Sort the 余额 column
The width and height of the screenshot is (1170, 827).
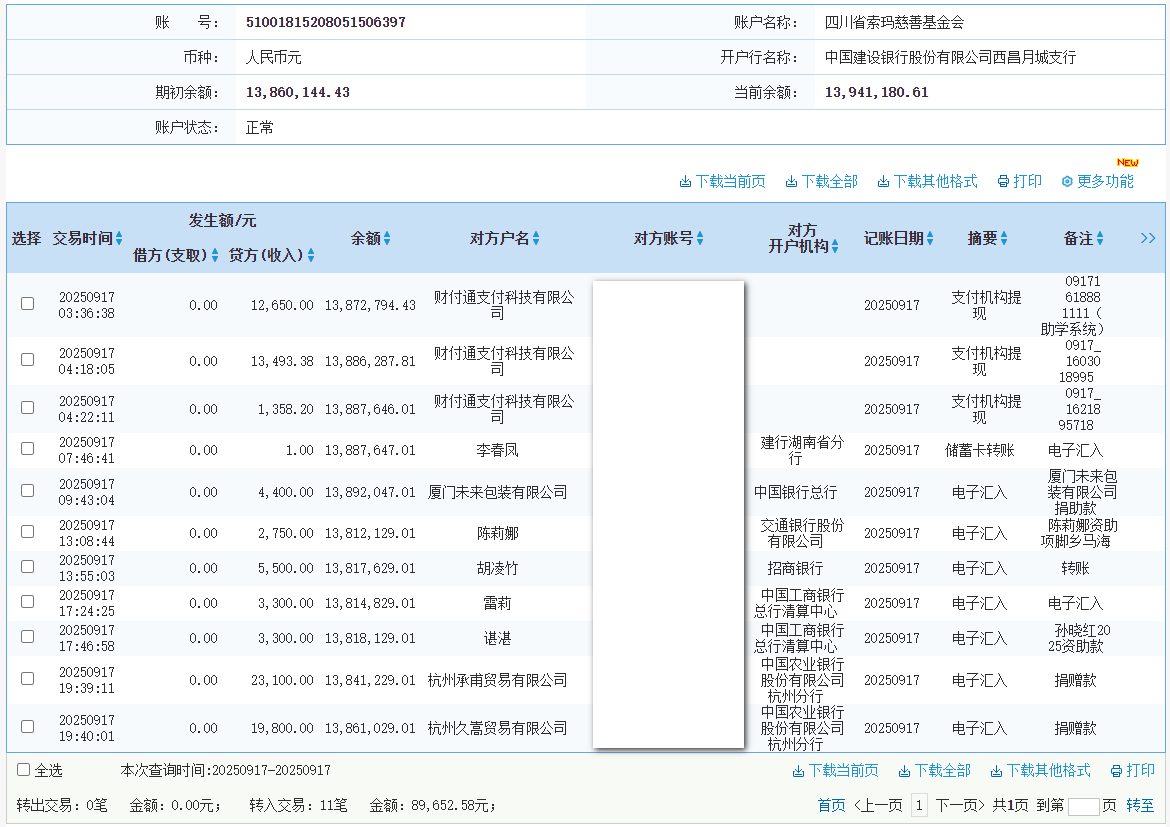(x=387, y=239)
